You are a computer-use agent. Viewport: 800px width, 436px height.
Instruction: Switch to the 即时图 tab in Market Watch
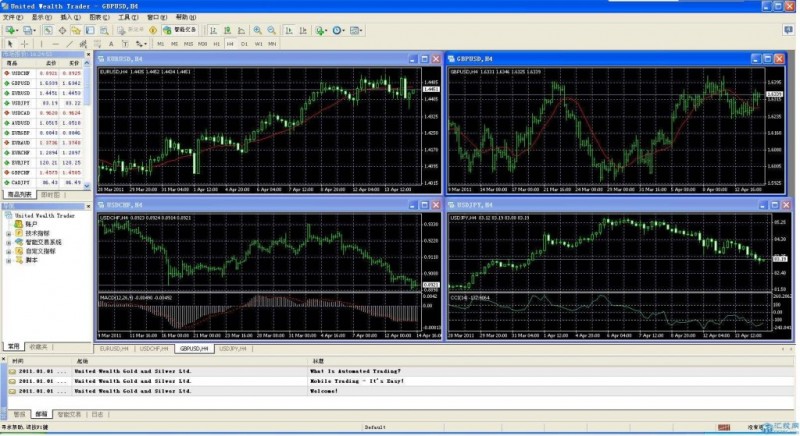pyautogui.click(x=50, y=195)
